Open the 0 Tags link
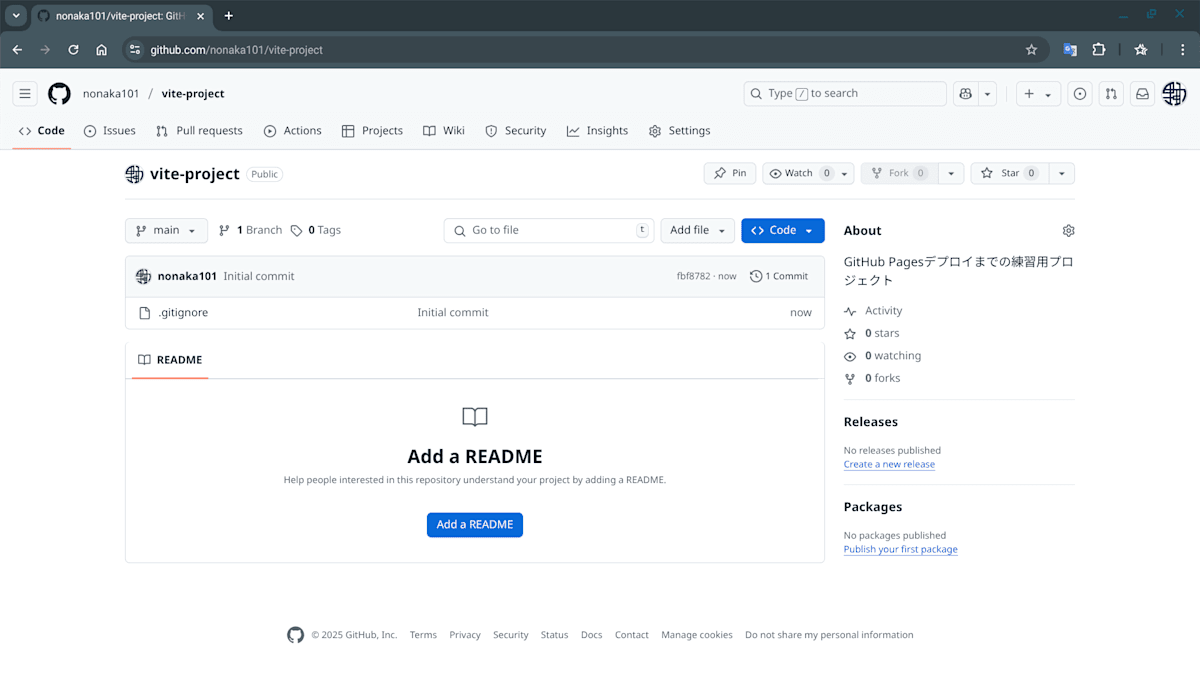Image resolution: width=1200 pixels, height=675 pixels. (x=316, y=231)
